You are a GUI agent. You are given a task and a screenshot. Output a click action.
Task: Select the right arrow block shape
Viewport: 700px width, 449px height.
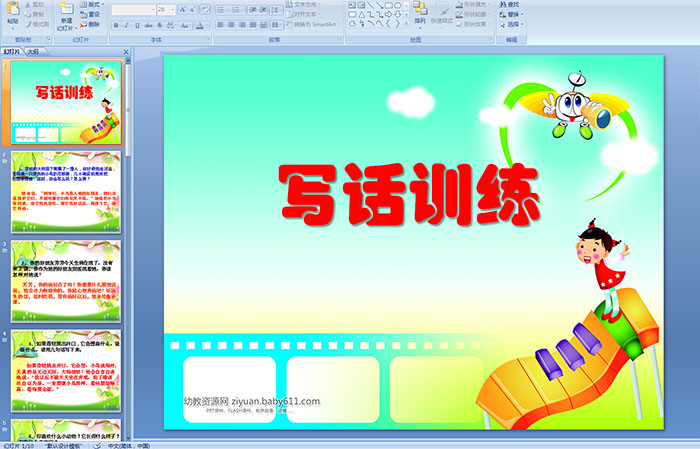pyautogui.click(x=388, y=14)
